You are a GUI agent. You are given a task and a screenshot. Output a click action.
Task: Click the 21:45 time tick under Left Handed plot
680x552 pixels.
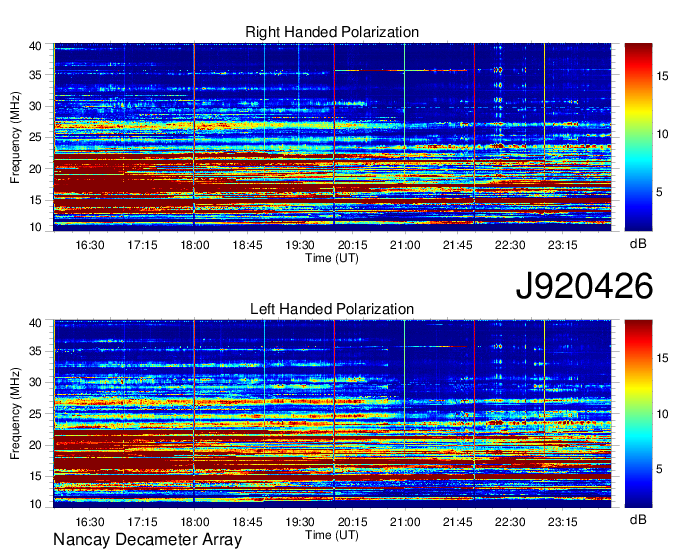(458, 522)
